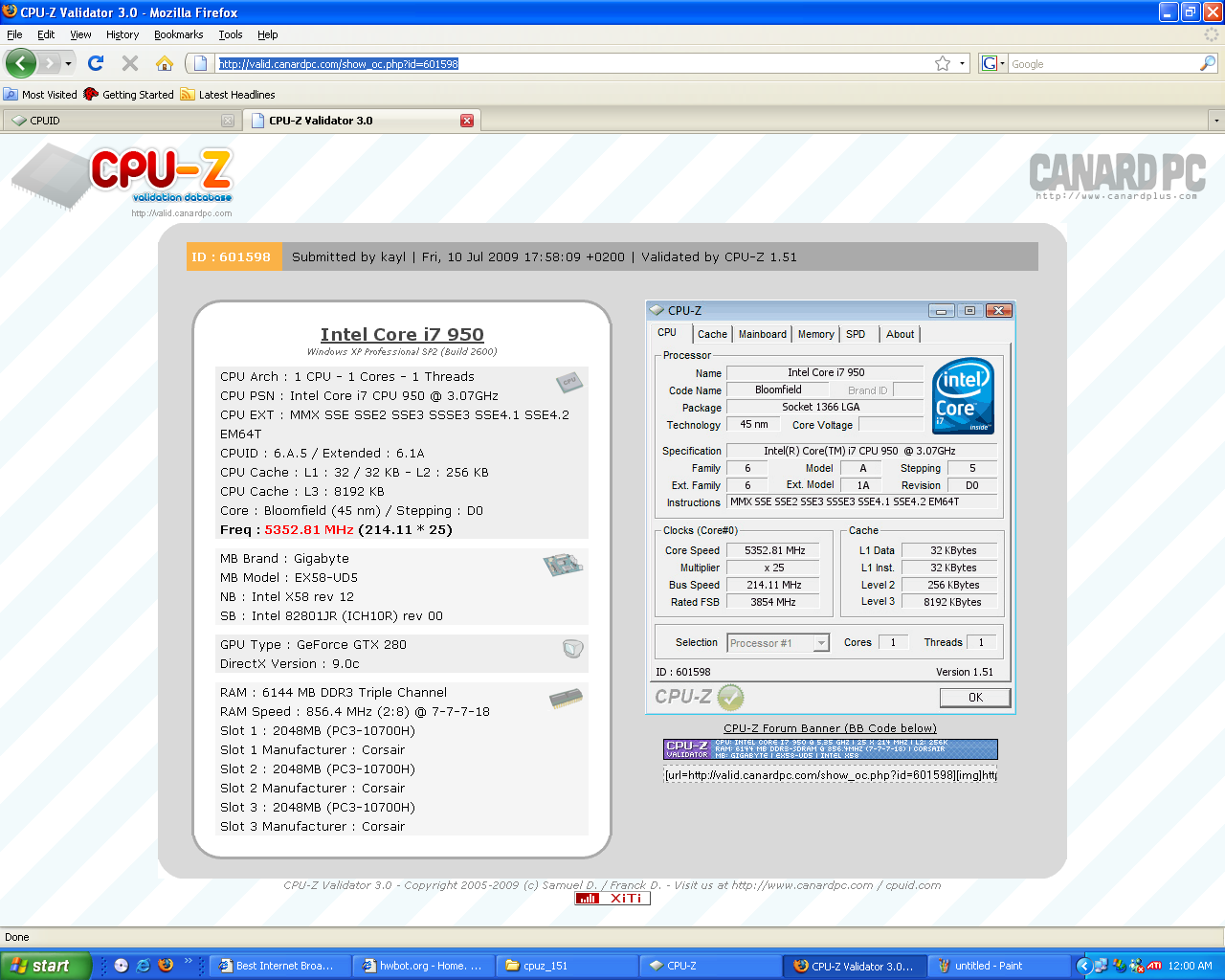This screenshot has width=1225, height=980.
Task: Select the URL address field
Action: [574, 63]
